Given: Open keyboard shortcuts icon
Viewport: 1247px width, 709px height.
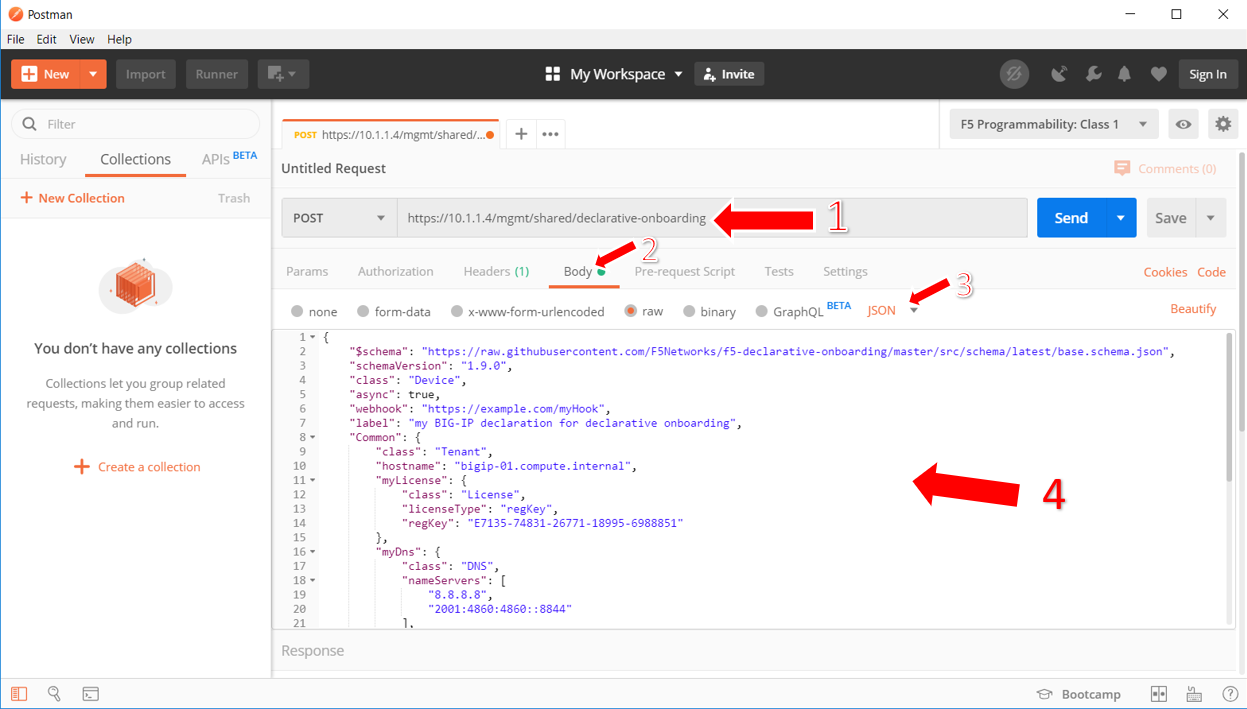Looking at the screenshot, I should [1194, 694].
